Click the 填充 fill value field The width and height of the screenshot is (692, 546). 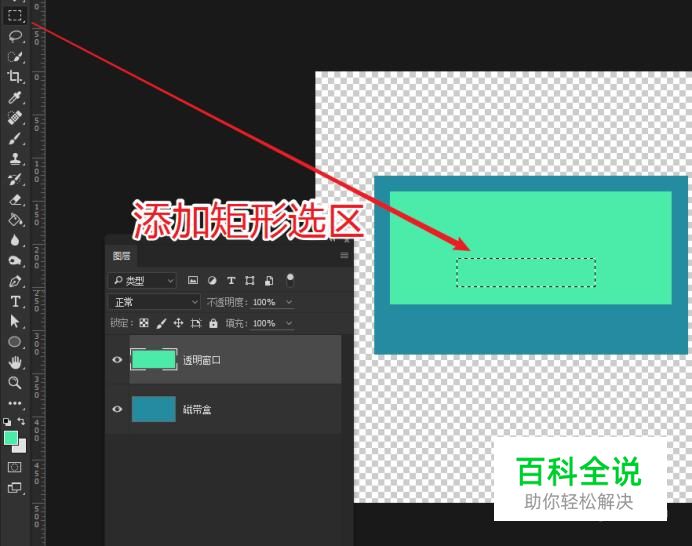(x=265, y=324)
